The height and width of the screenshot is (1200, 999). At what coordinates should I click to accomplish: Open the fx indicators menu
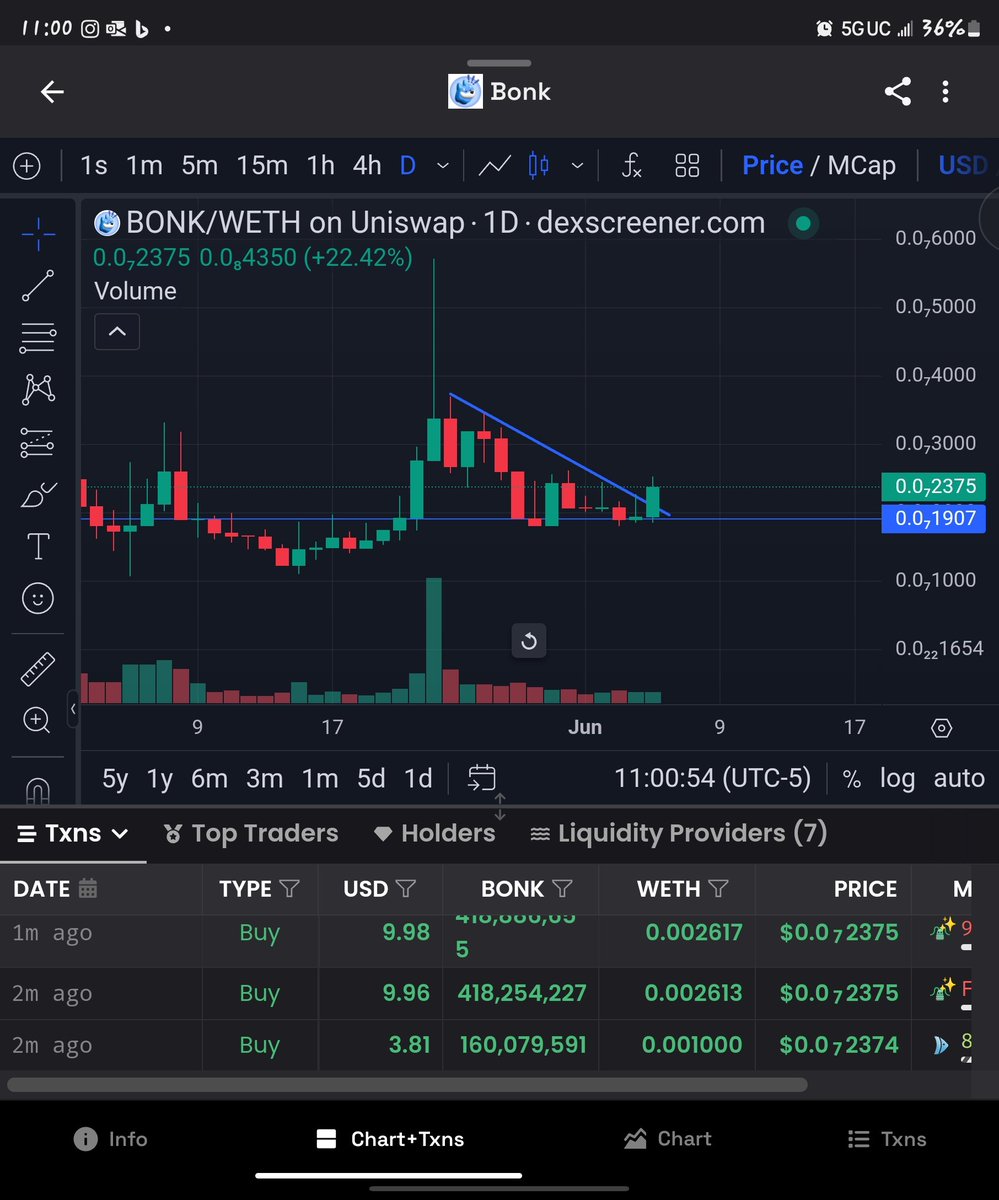click(x=631, y=166)
